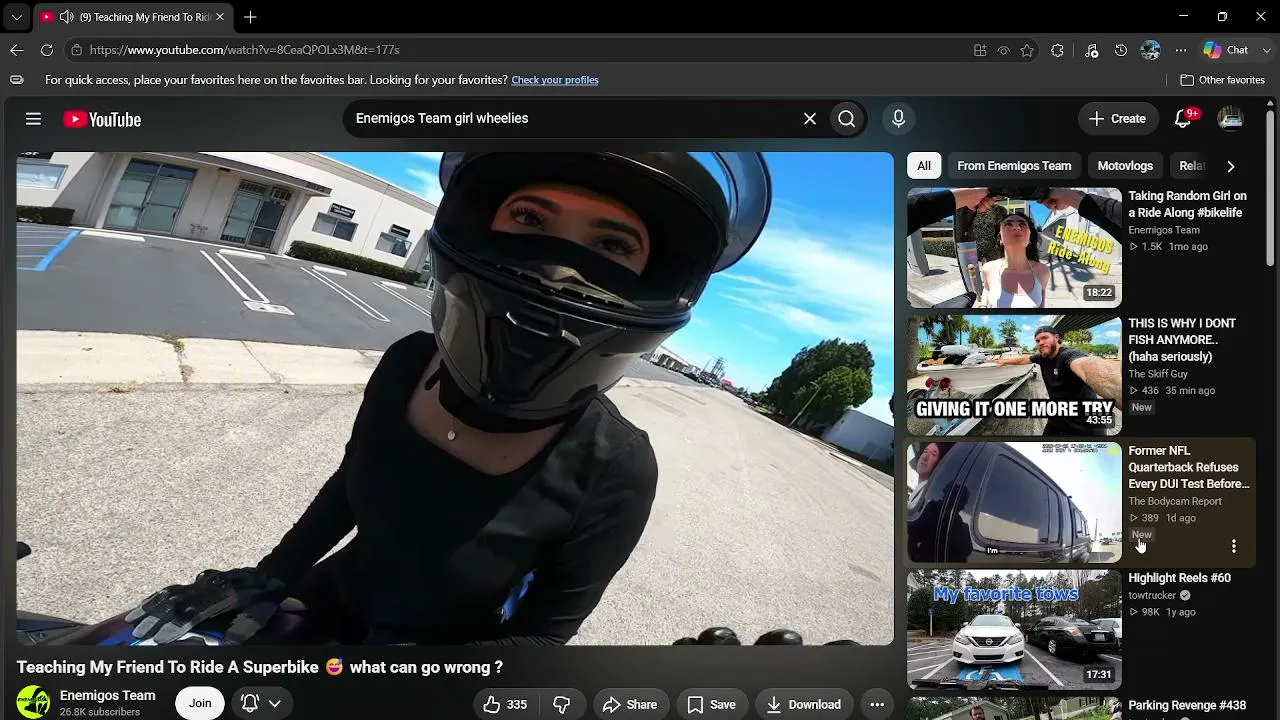Open Highlight Reels #60 thumbnail
The height and width of the screenshot is (720, 1280).
coord(1014,630)
